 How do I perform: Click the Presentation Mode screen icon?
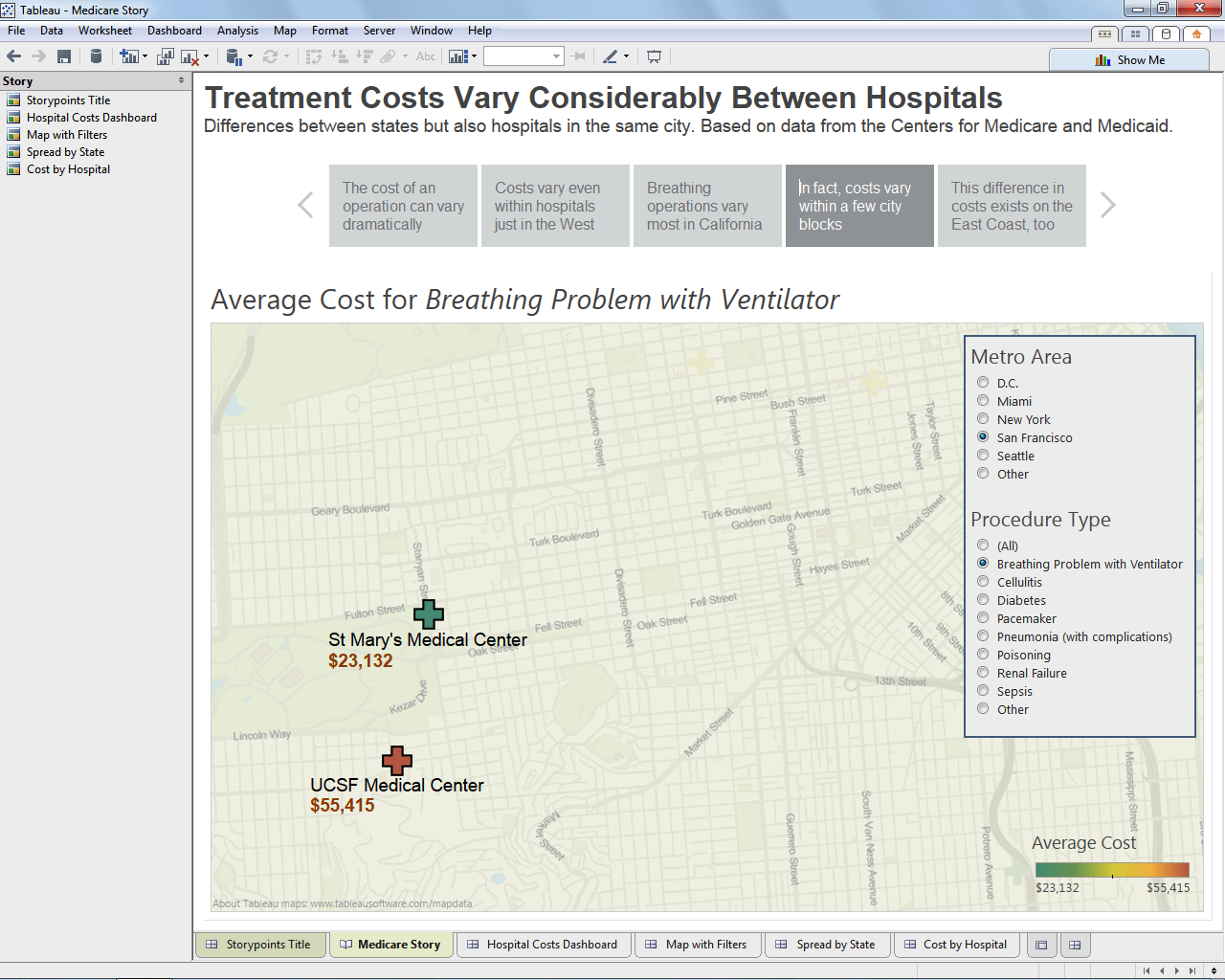(654, 56)
